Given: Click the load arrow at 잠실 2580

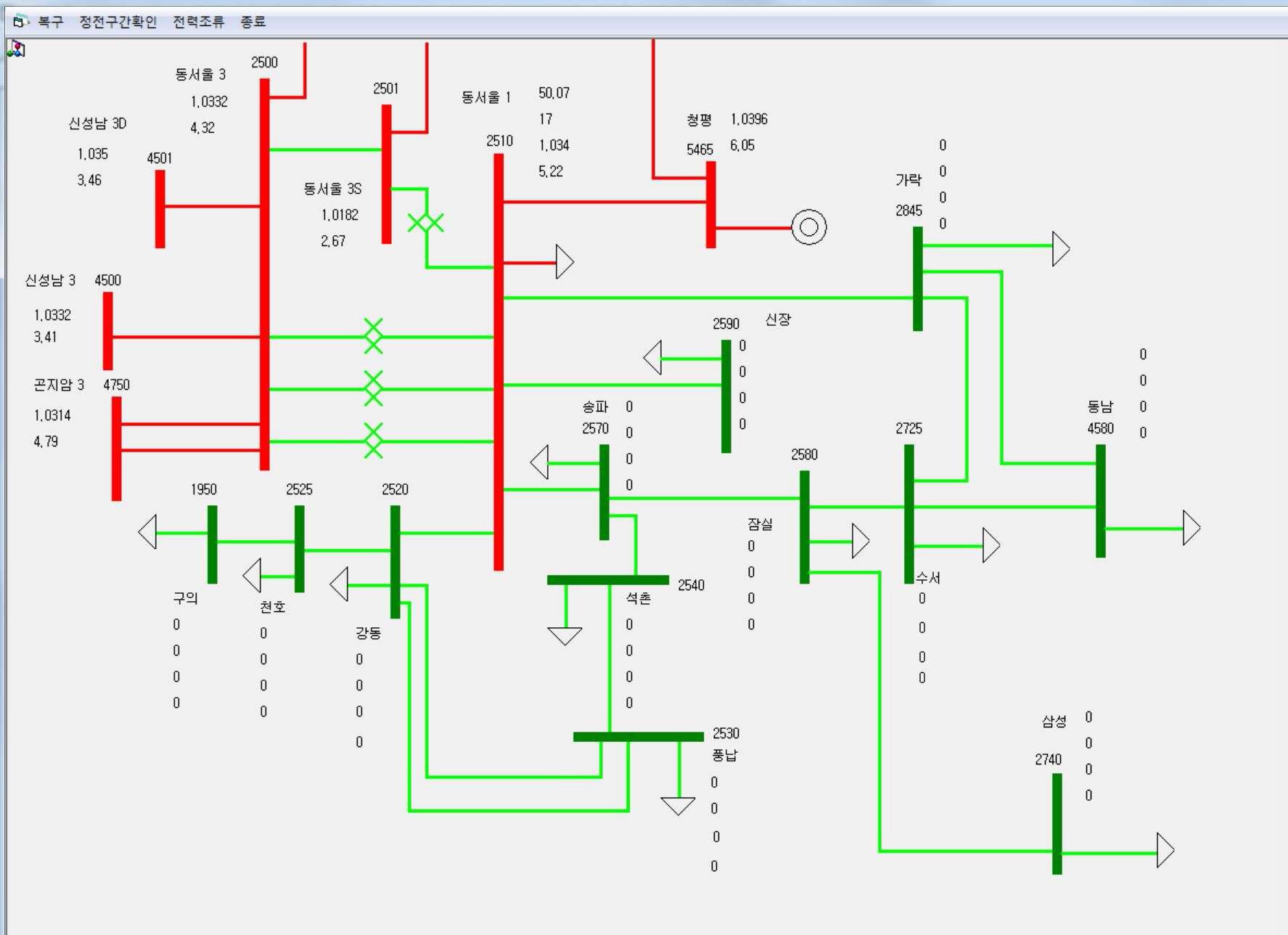Looking at the screenshot, I should pyautogui.click(x=861, y=541).
